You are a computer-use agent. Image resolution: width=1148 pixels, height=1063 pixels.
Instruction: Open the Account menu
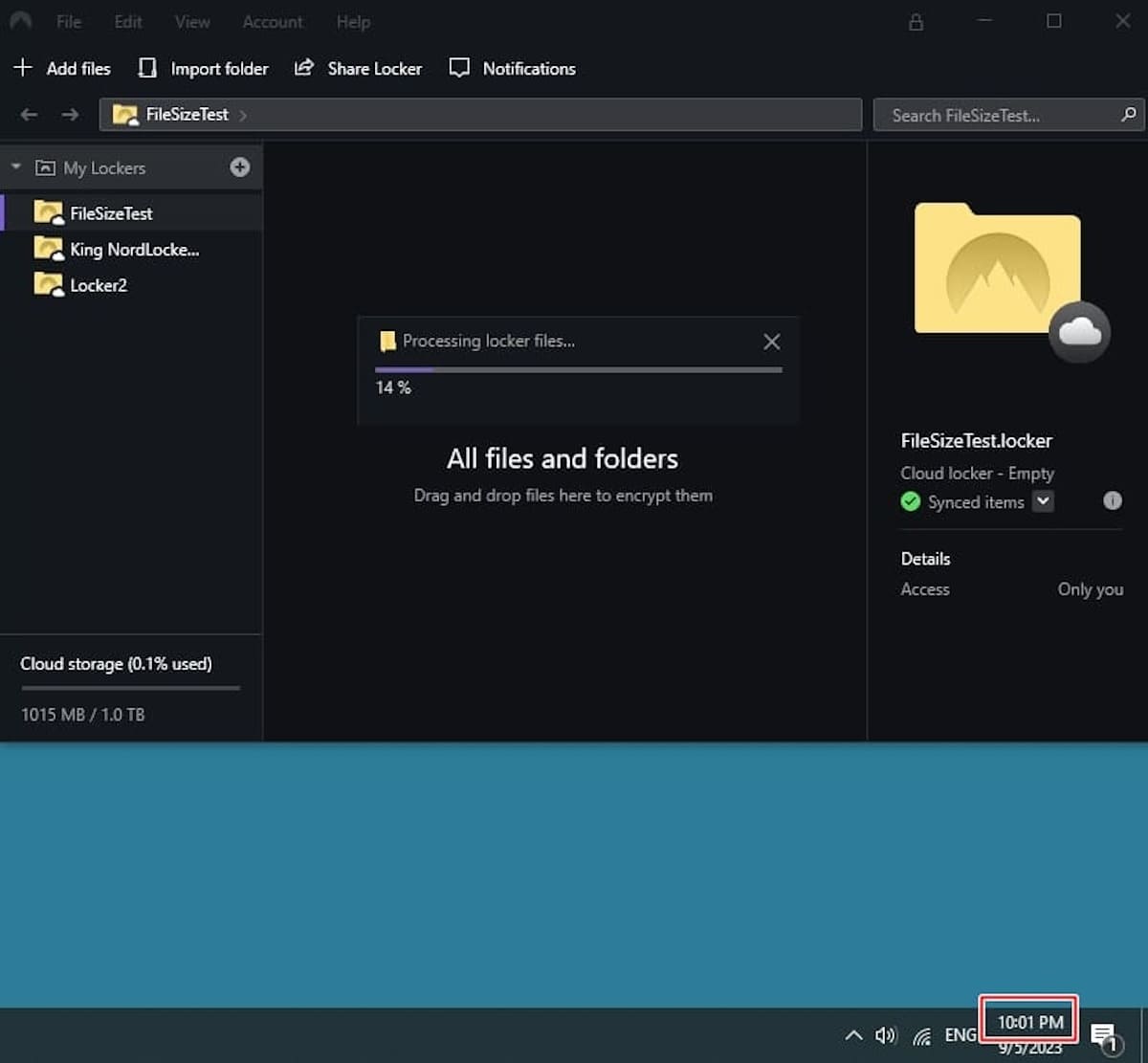pyautogui.click(x=273, y=21)
